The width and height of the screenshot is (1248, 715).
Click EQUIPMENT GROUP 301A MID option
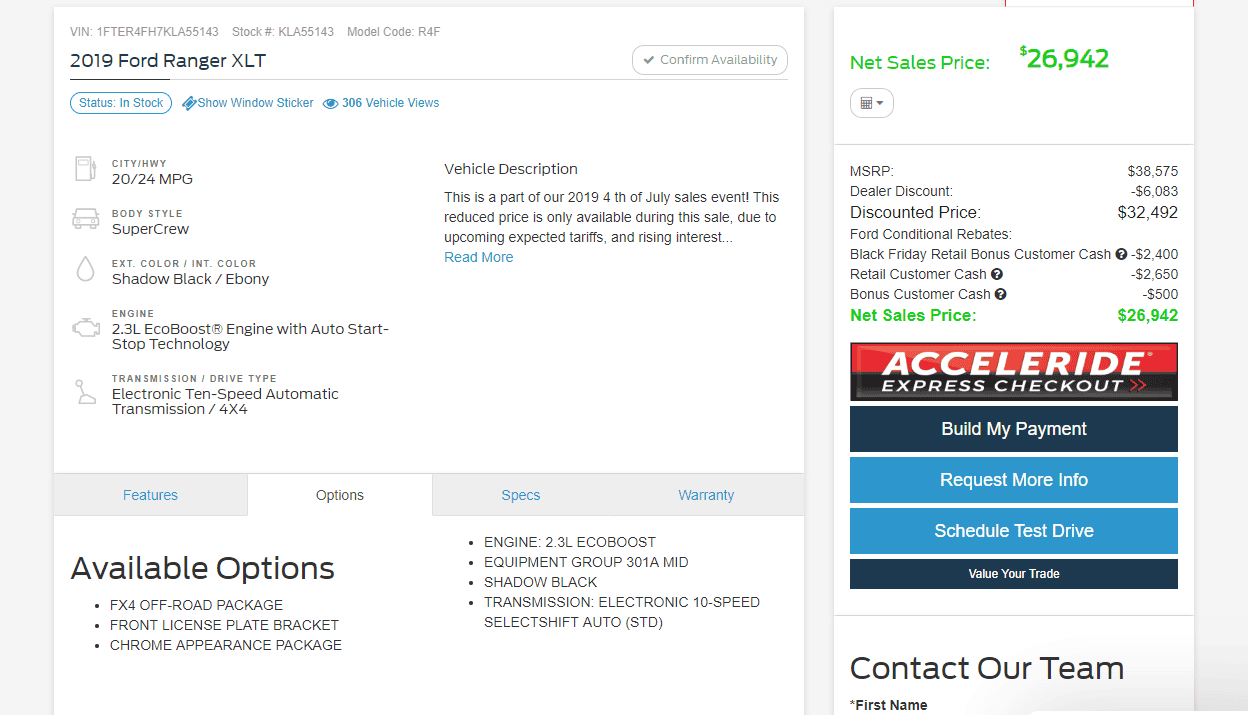[x=586, y=562]
